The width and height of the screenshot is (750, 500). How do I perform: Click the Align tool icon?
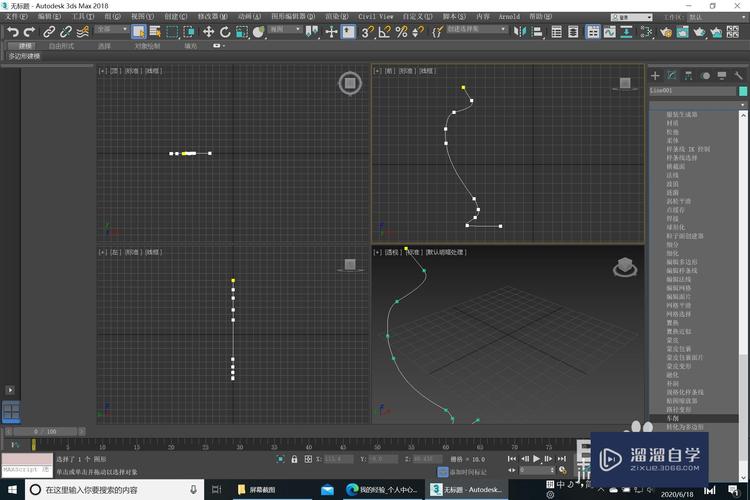point(537,32)
